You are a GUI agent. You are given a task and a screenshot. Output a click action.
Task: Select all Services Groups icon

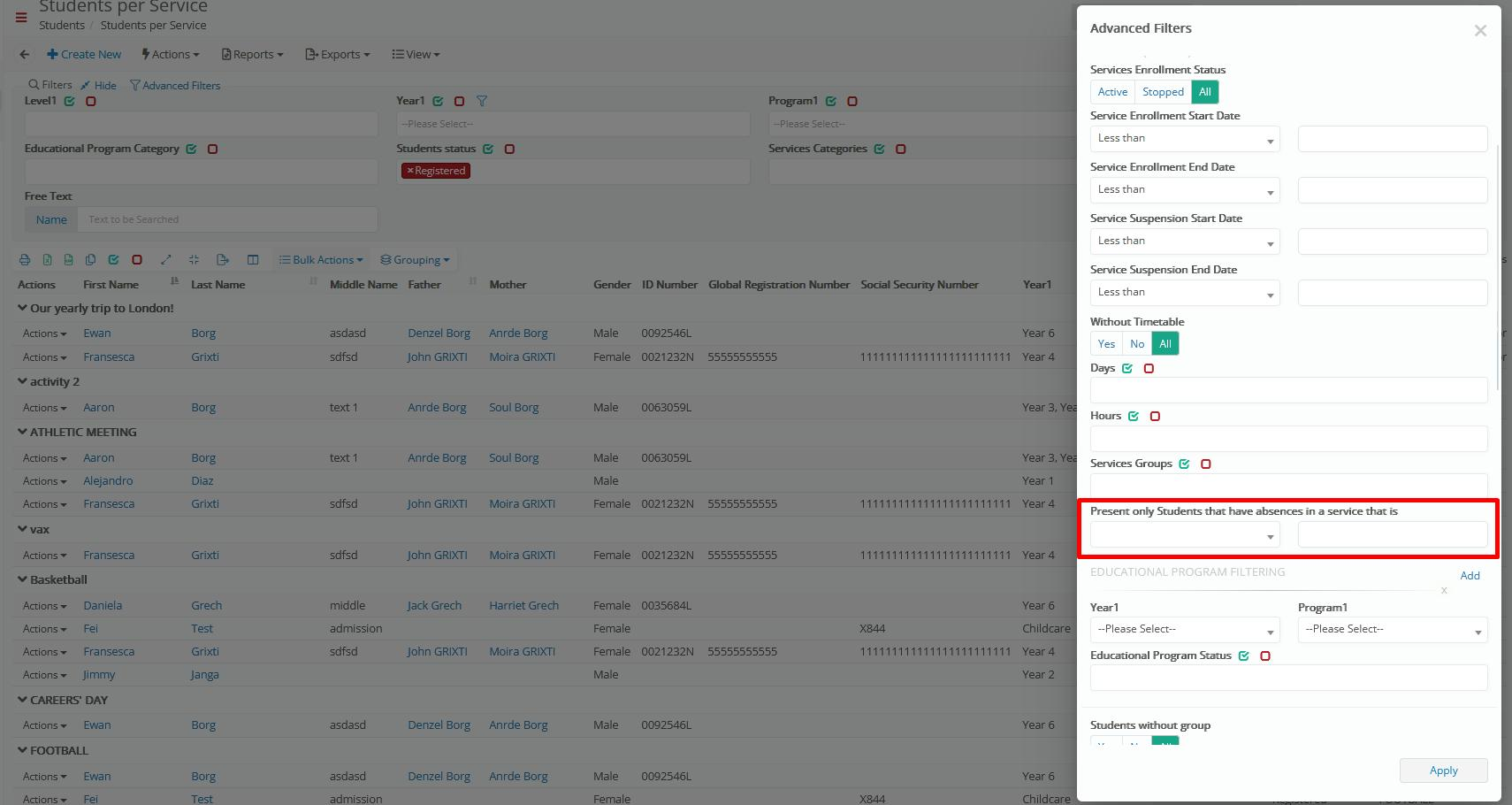tap(1184, 464)
